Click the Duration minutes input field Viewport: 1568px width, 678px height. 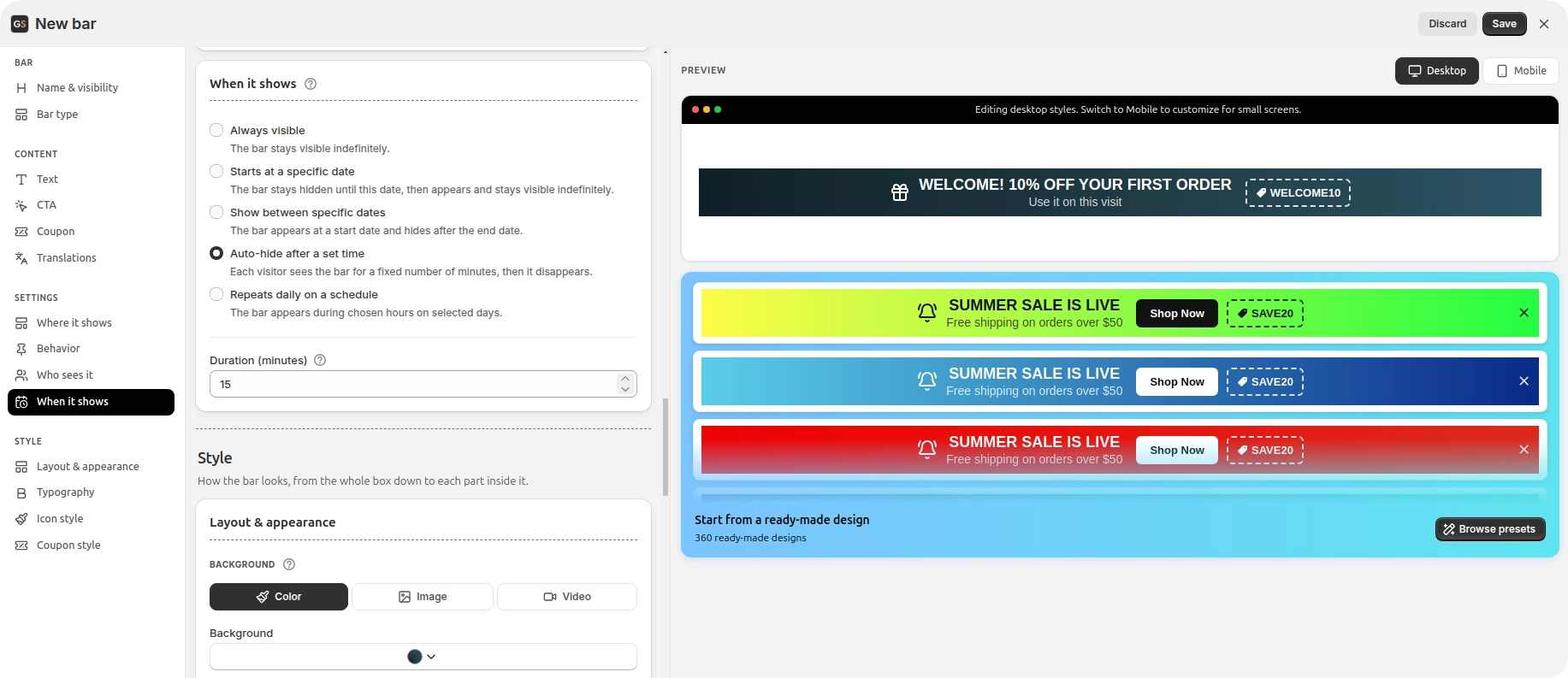click(423, 384)
